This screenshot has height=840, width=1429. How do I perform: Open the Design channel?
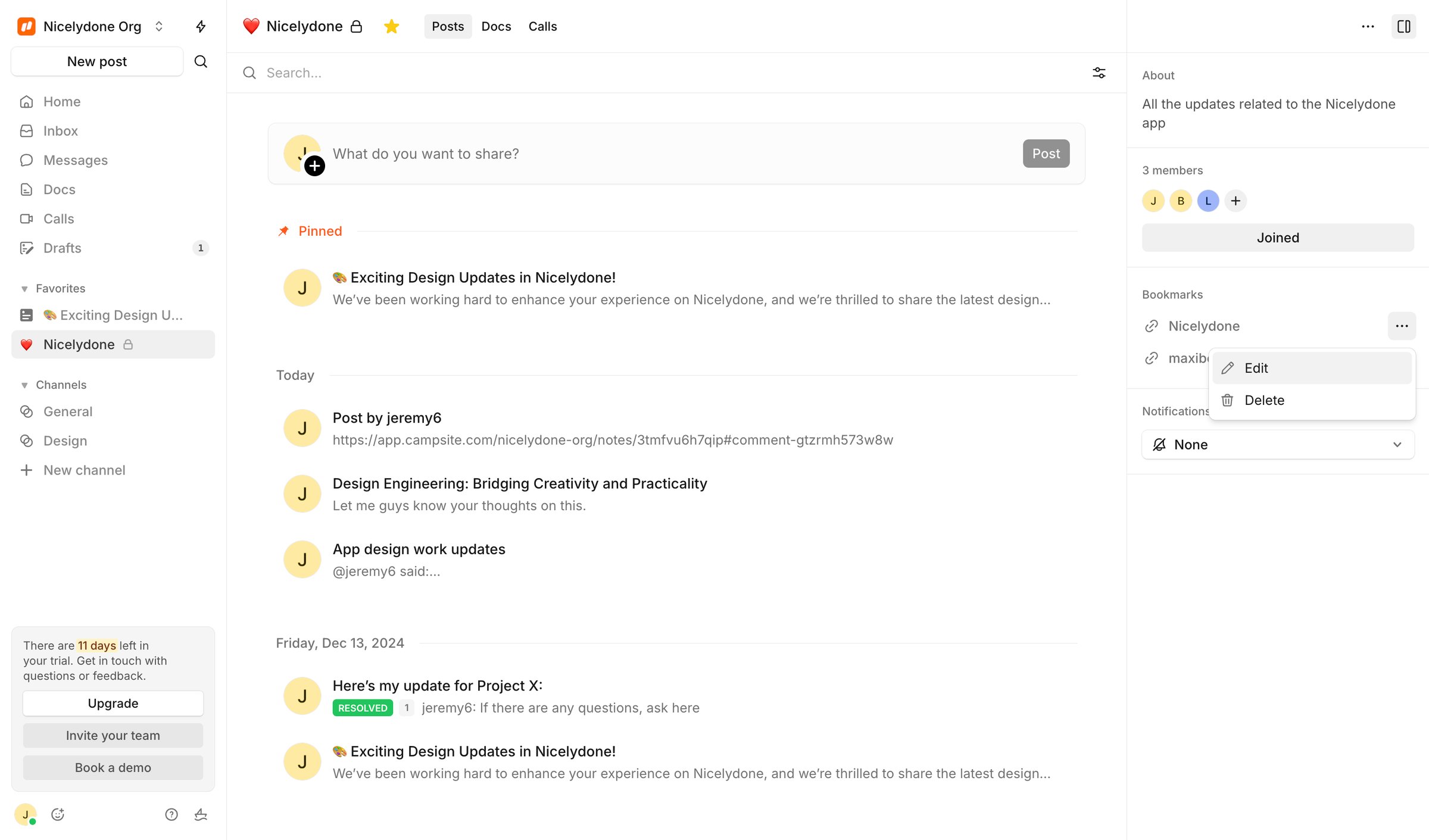click(113, 441)
